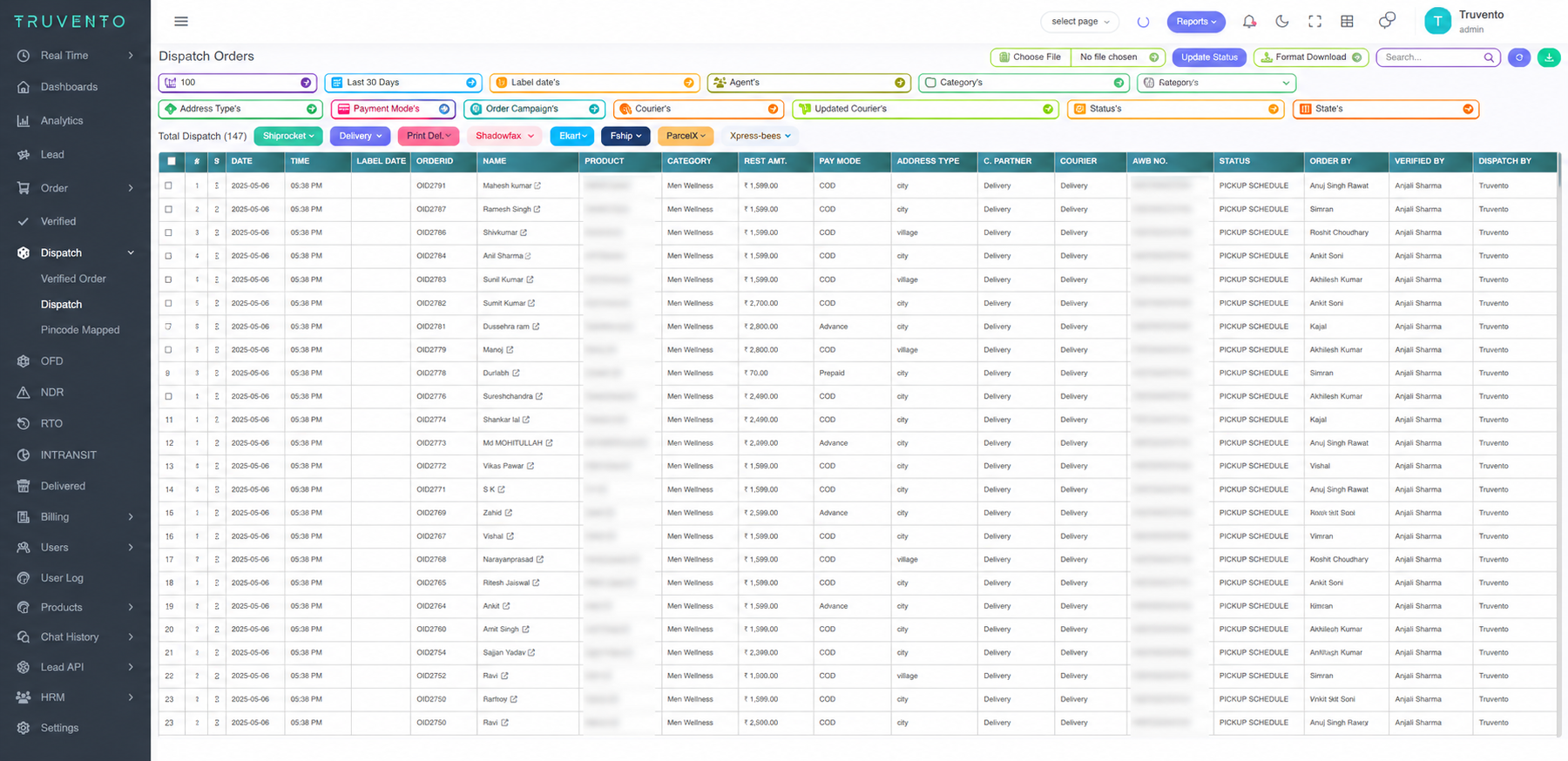Open the grid apps icon in header
This screenshot has width=1568, height=761.
(x=1347, y=22)
